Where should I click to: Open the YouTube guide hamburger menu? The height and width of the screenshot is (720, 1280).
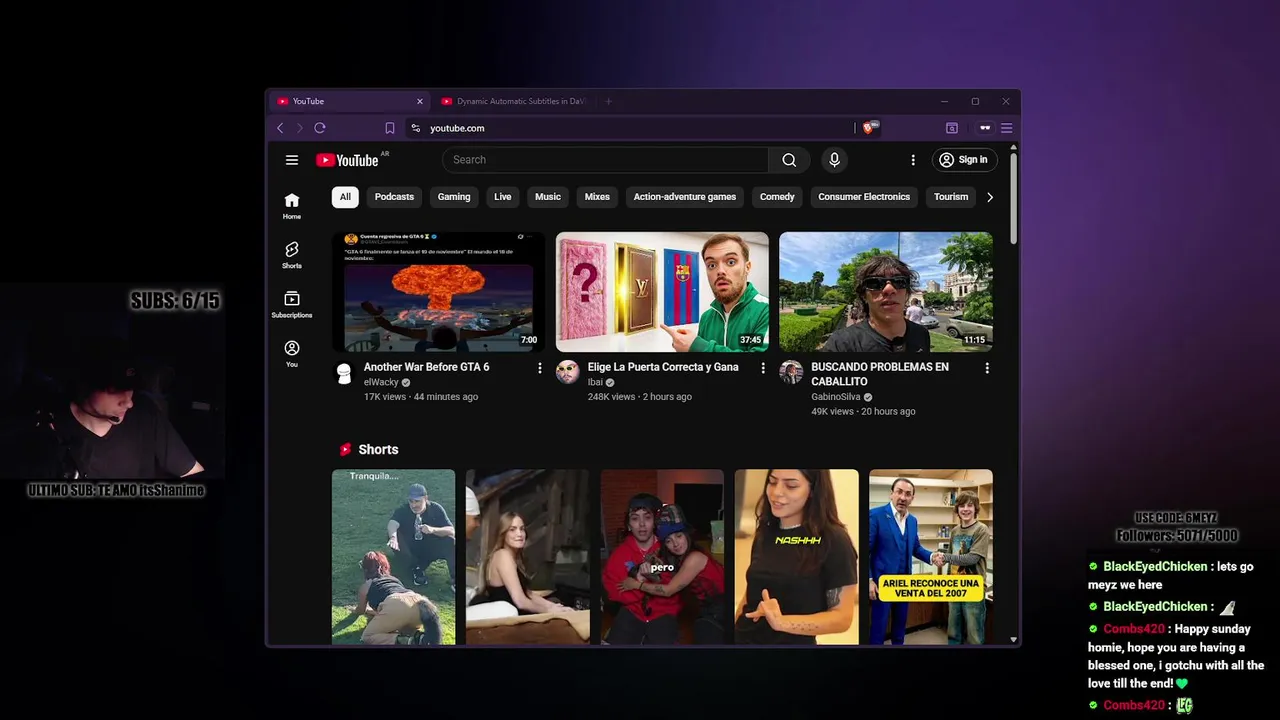[292, 160]
